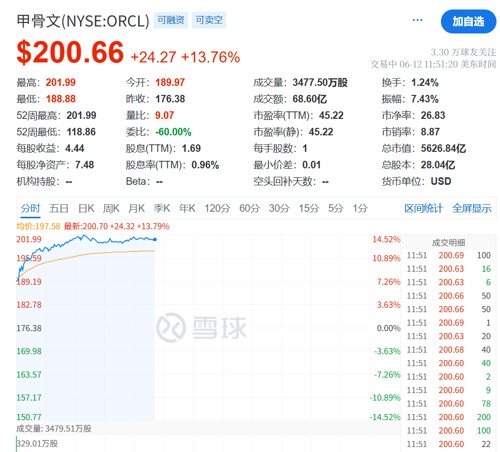500x452 pixels.
Task: Click the 成交额 value 68.60亿
Action: (x=309, y=99)
